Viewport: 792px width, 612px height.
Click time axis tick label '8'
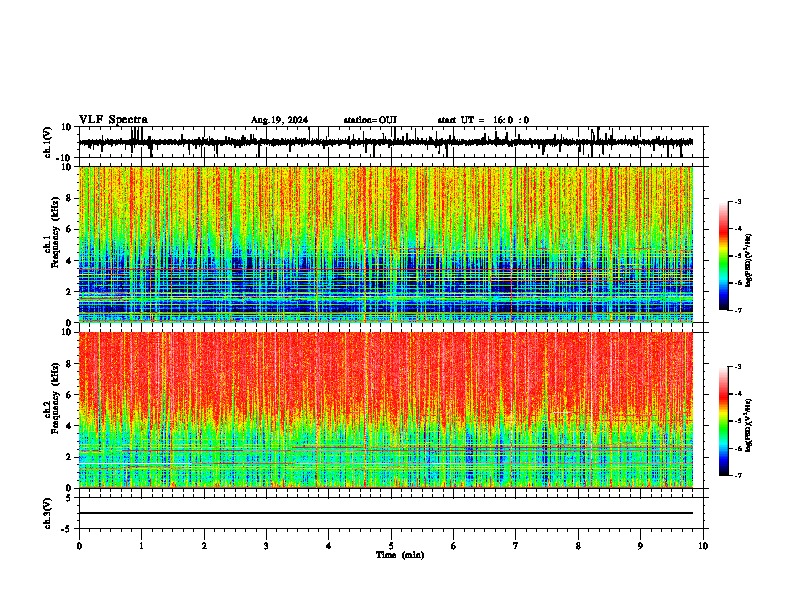(x=578, y=546)
